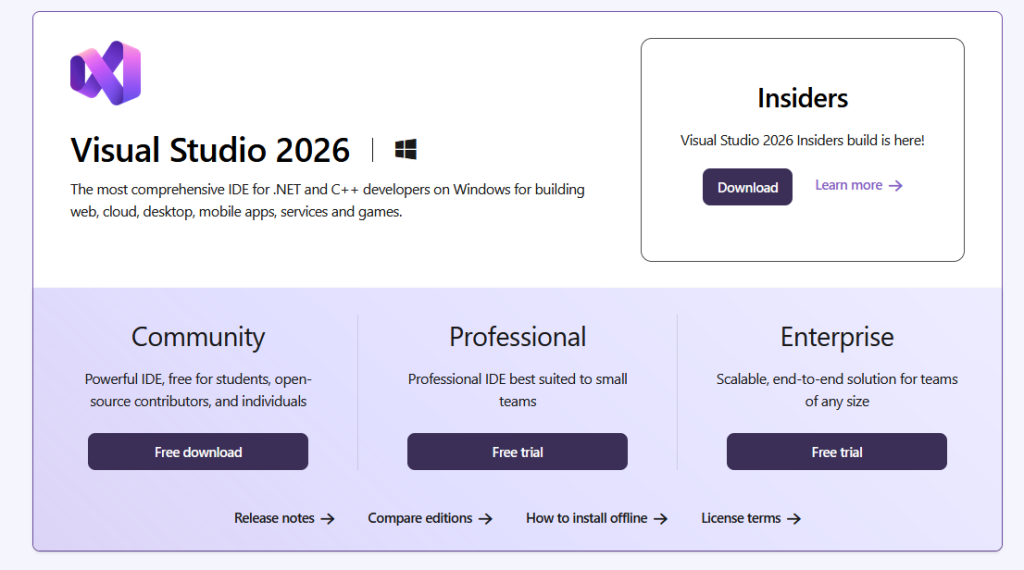Start the Enterprise Free trial

coord(837,452)
